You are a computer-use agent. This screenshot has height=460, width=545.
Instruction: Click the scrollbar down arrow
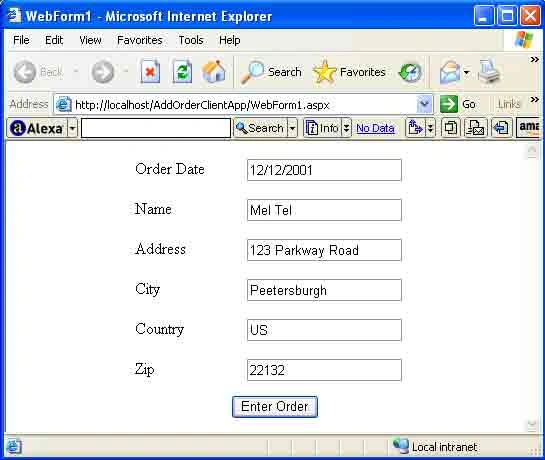(x=532, y=425)
